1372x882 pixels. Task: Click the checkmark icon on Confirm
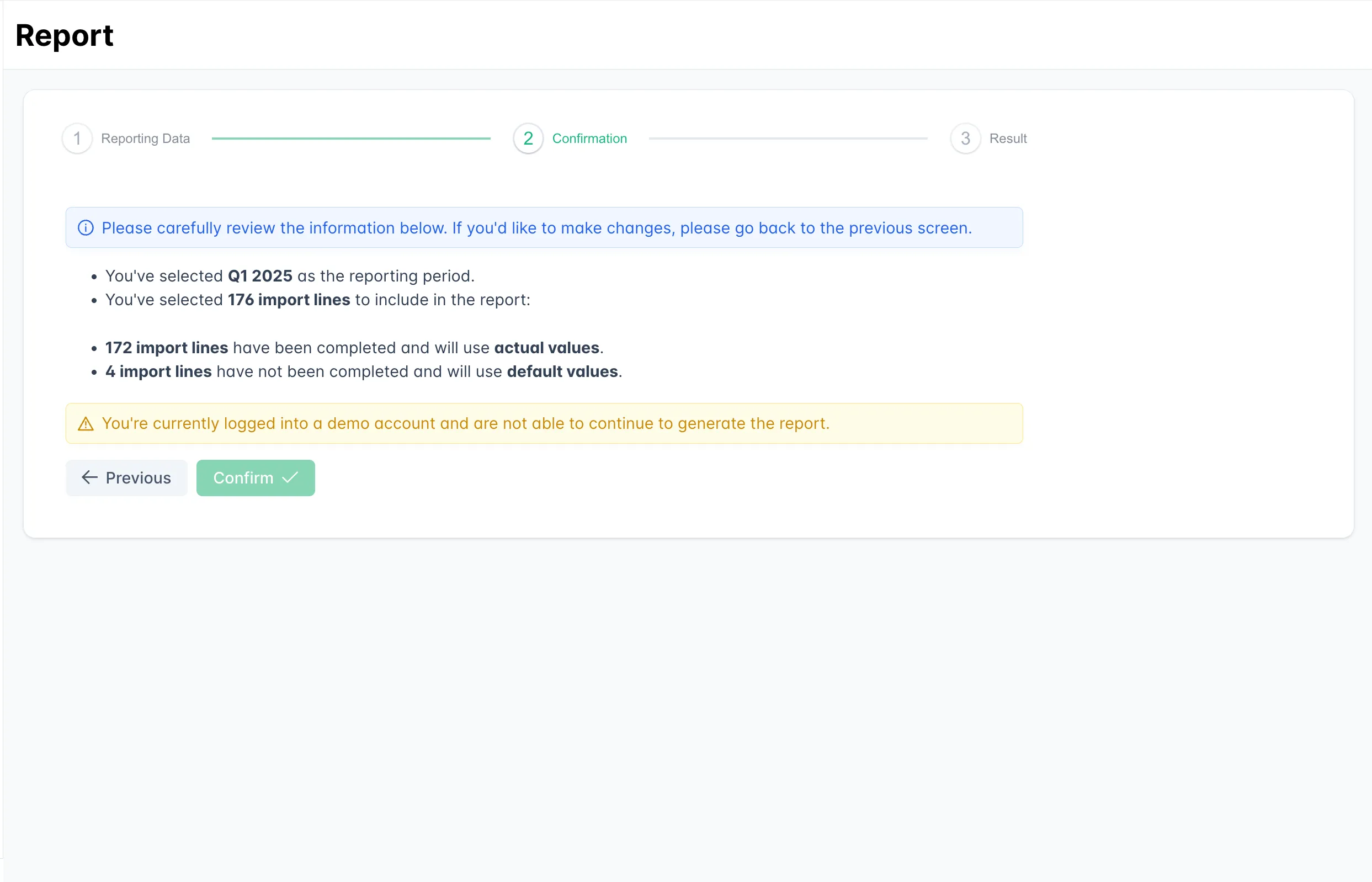(x=290, y=477)
